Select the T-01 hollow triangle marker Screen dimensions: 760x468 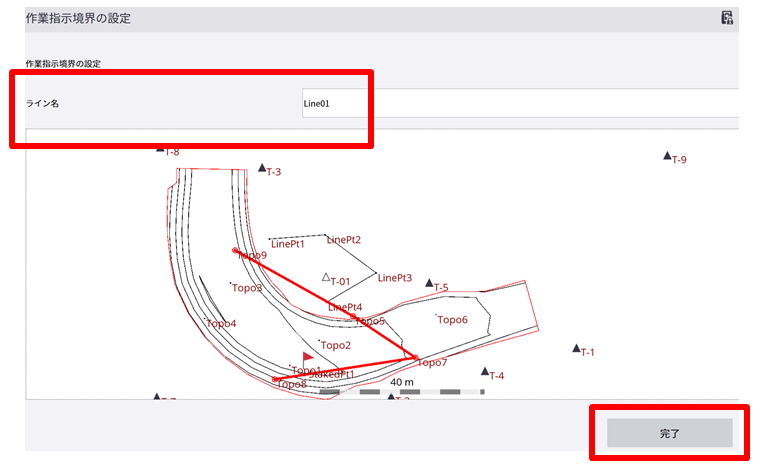[326, 276]
